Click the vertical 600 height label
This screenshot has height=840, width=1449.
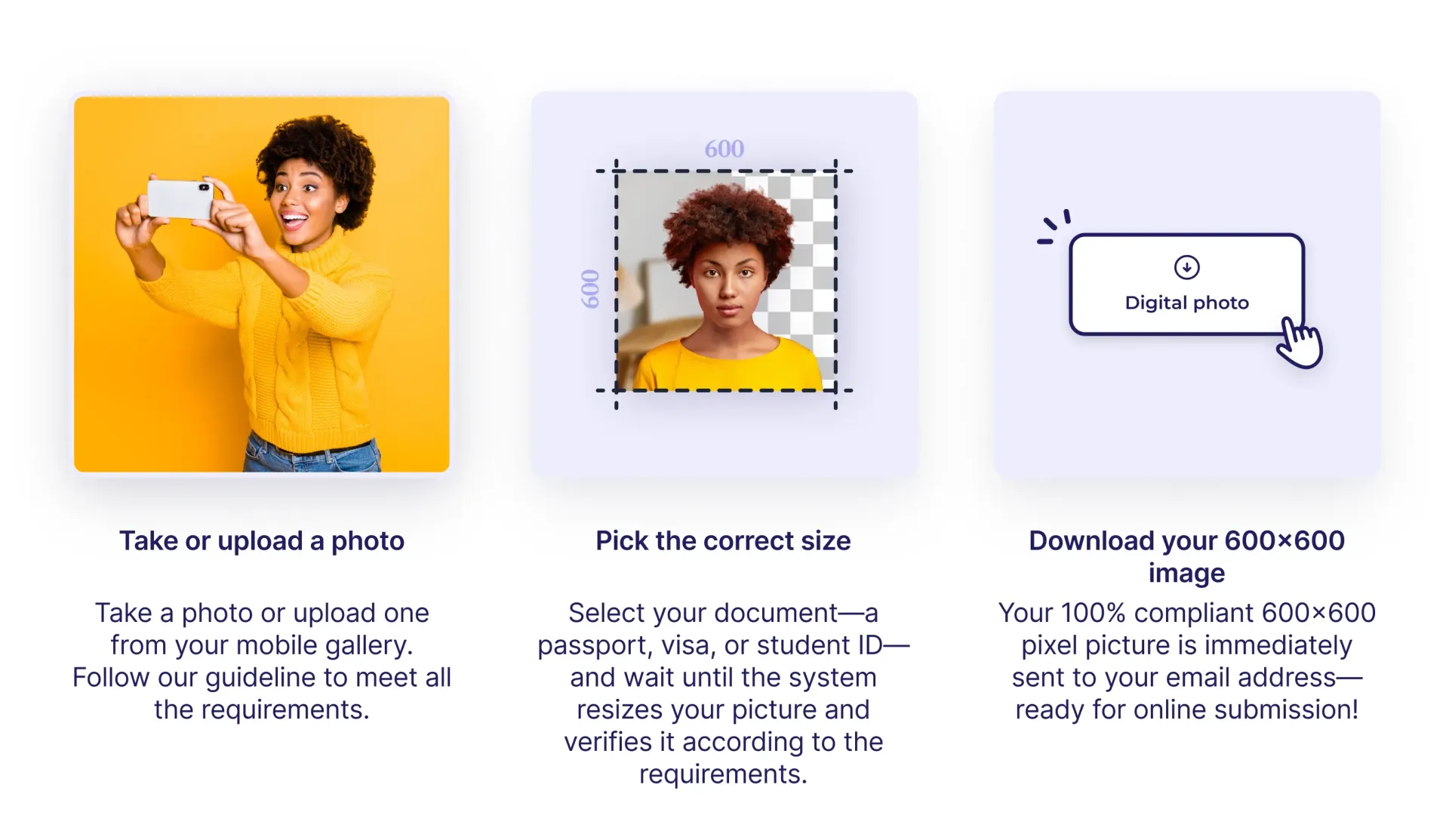589,289
